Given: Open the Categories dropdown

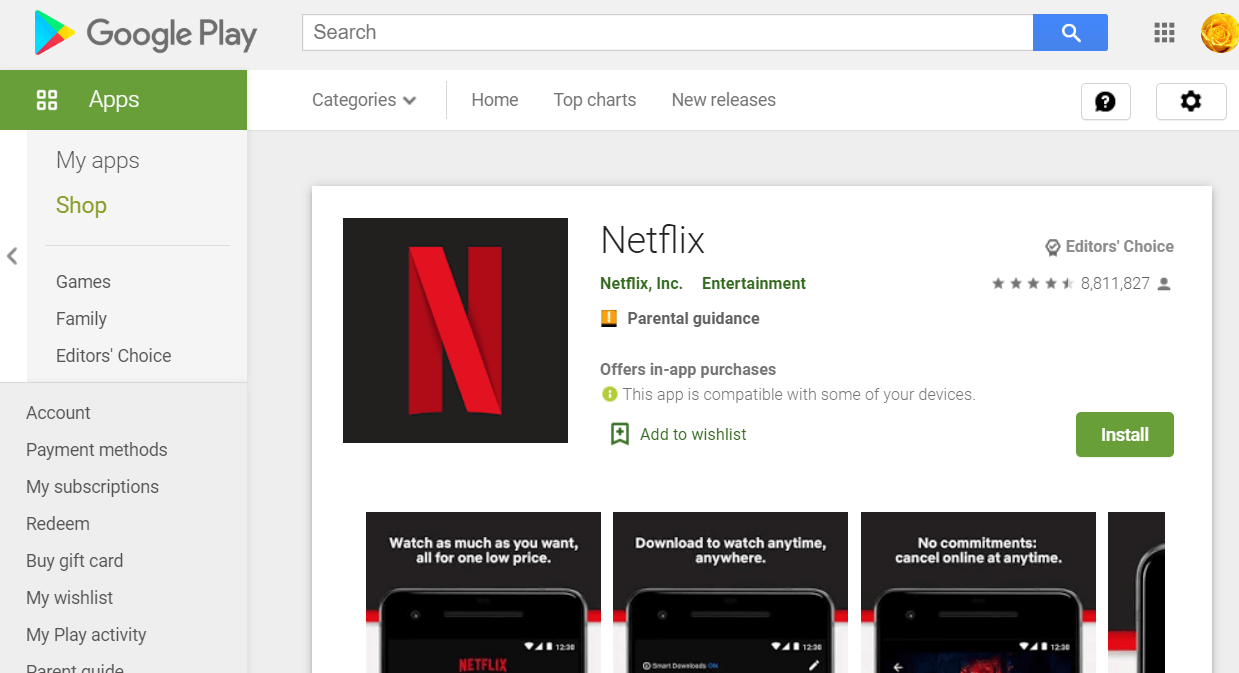Looking at the screenshot, I should click(x=363, y=99).
